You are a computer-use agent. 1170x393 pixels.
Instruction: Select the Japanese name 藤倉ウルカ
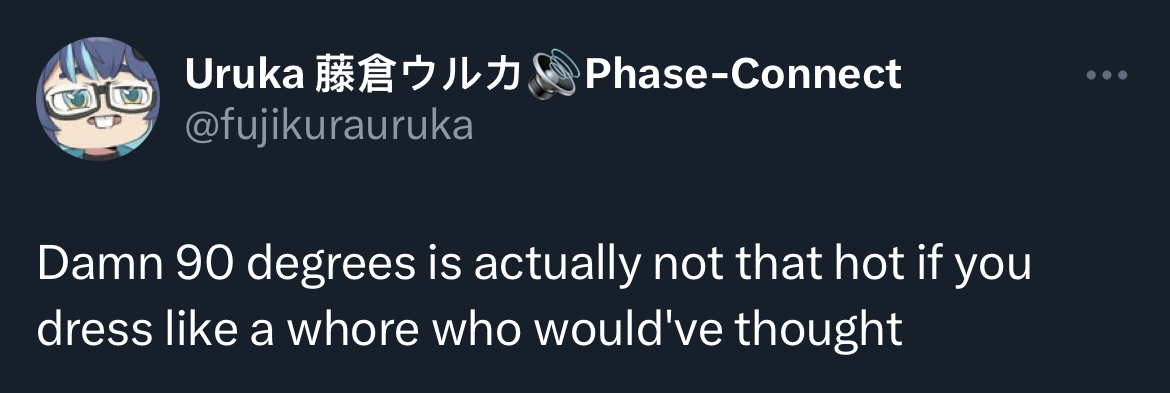(x=416, y=75)
